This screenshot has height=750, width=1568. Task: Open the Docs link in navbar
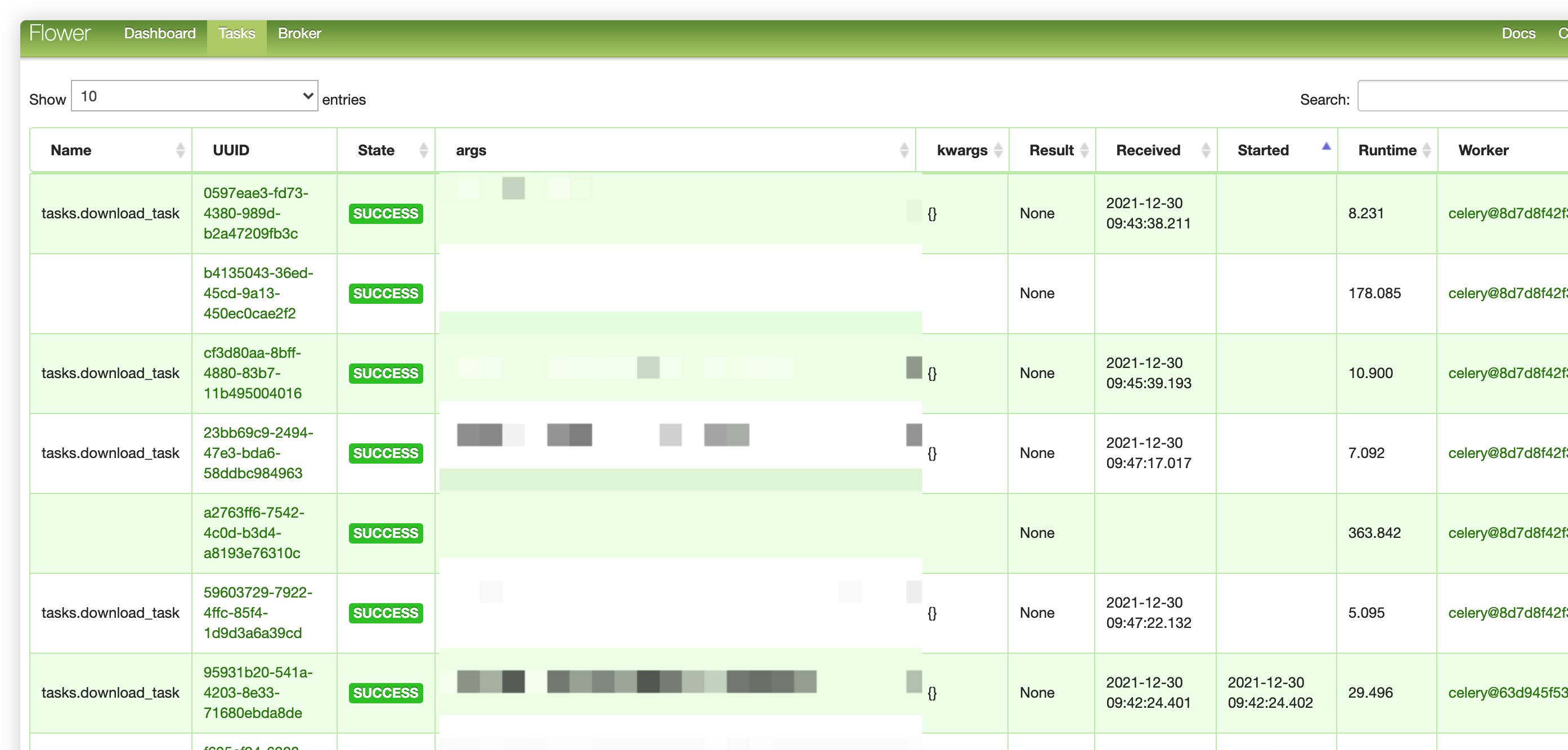pos(1518,33)
